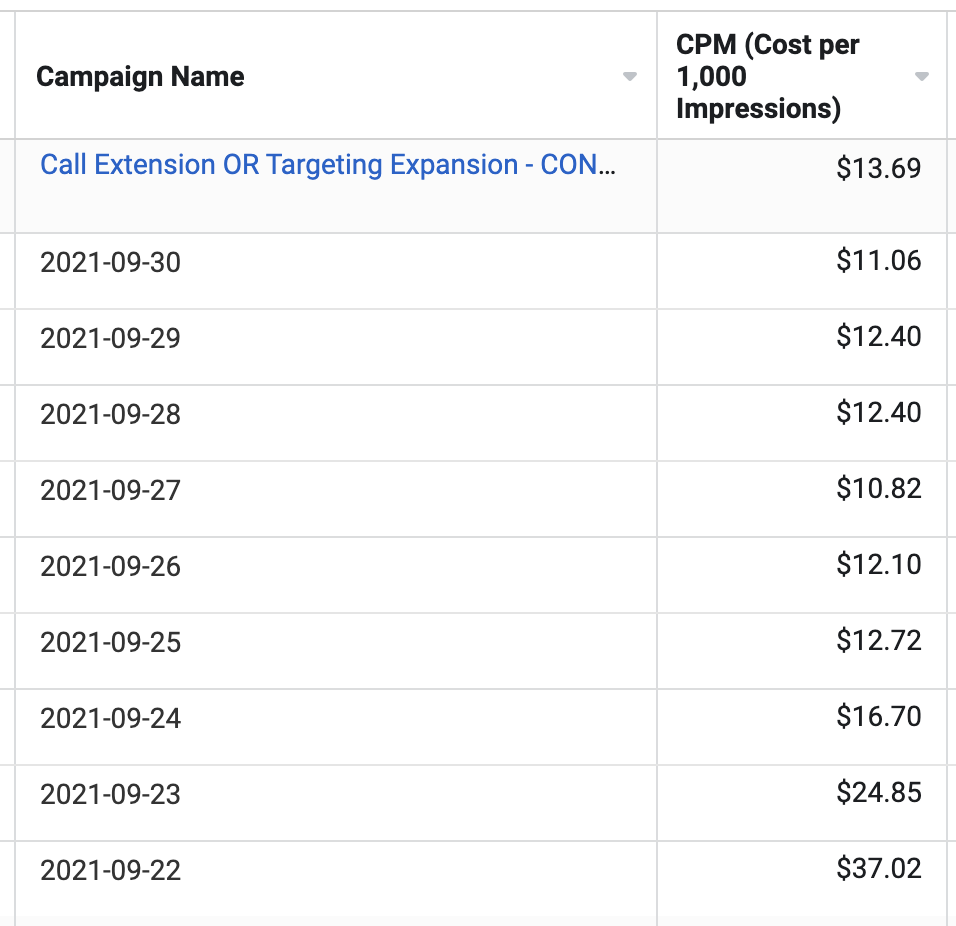Click the CPM (Cost per 1,000 Impressions) header
Viewport: 956px width, 926px height.
click(768, 76)
